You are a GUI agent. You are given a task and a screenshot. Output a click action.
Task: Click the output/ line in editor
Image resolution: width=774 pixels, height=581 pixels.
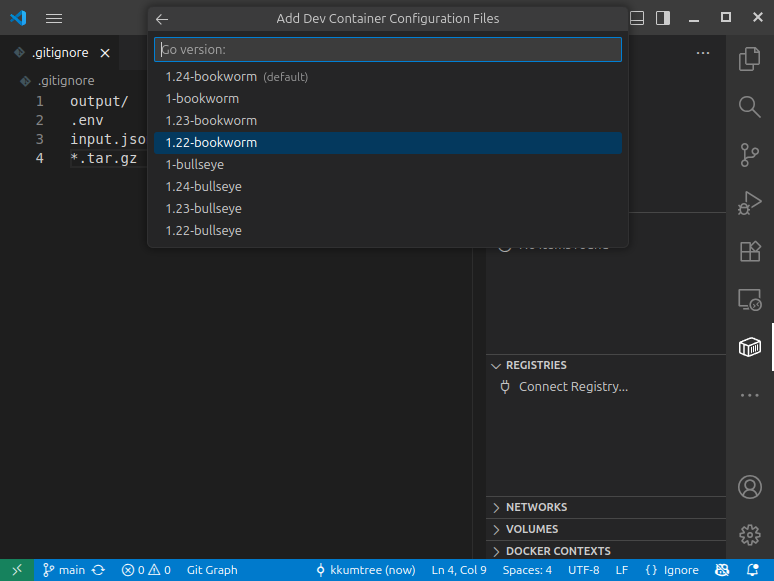tap(99, 101)
